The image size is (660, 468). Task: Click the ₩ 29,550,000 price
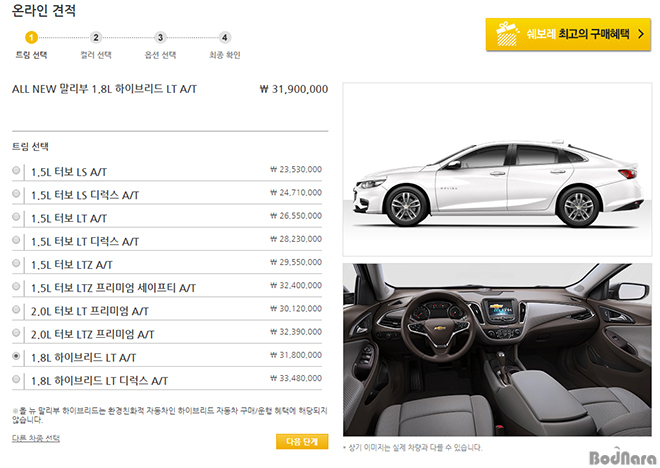(x=296, y=262)
